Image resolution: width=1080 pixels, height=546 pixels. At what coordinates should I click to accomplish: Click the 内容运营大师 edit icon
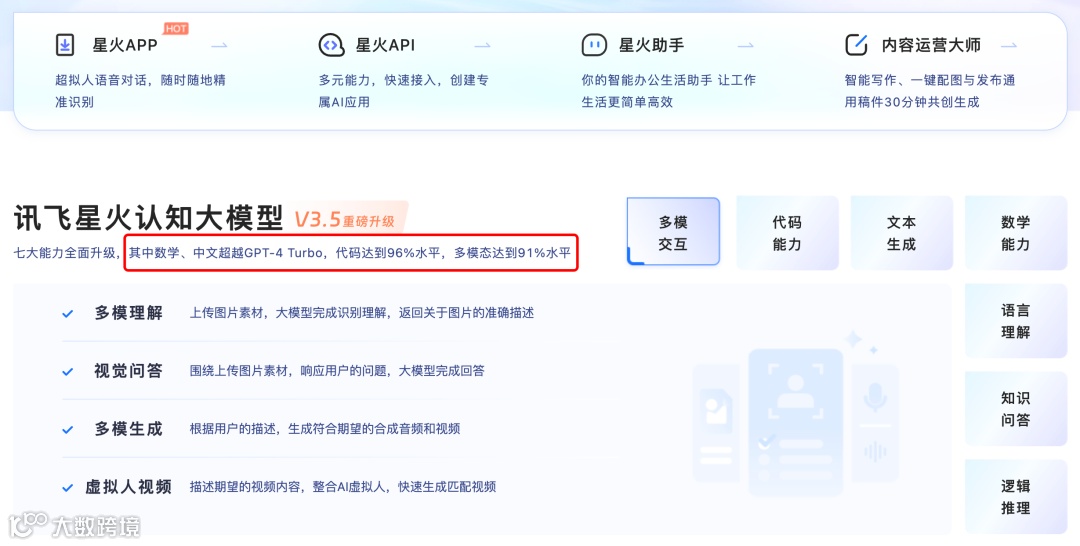pyautogui.click(x=856, y=45)
